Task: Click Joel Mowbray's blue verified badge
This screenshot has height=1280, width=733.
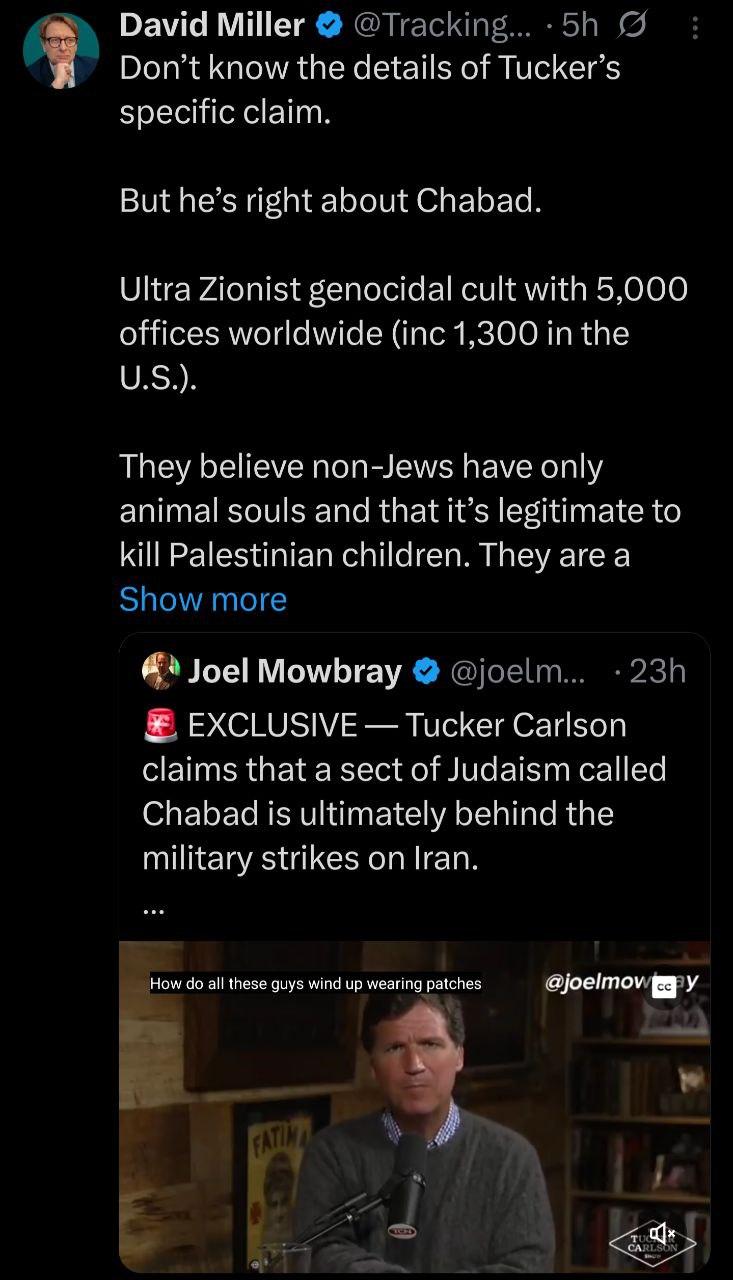Action: coord(427,671)
